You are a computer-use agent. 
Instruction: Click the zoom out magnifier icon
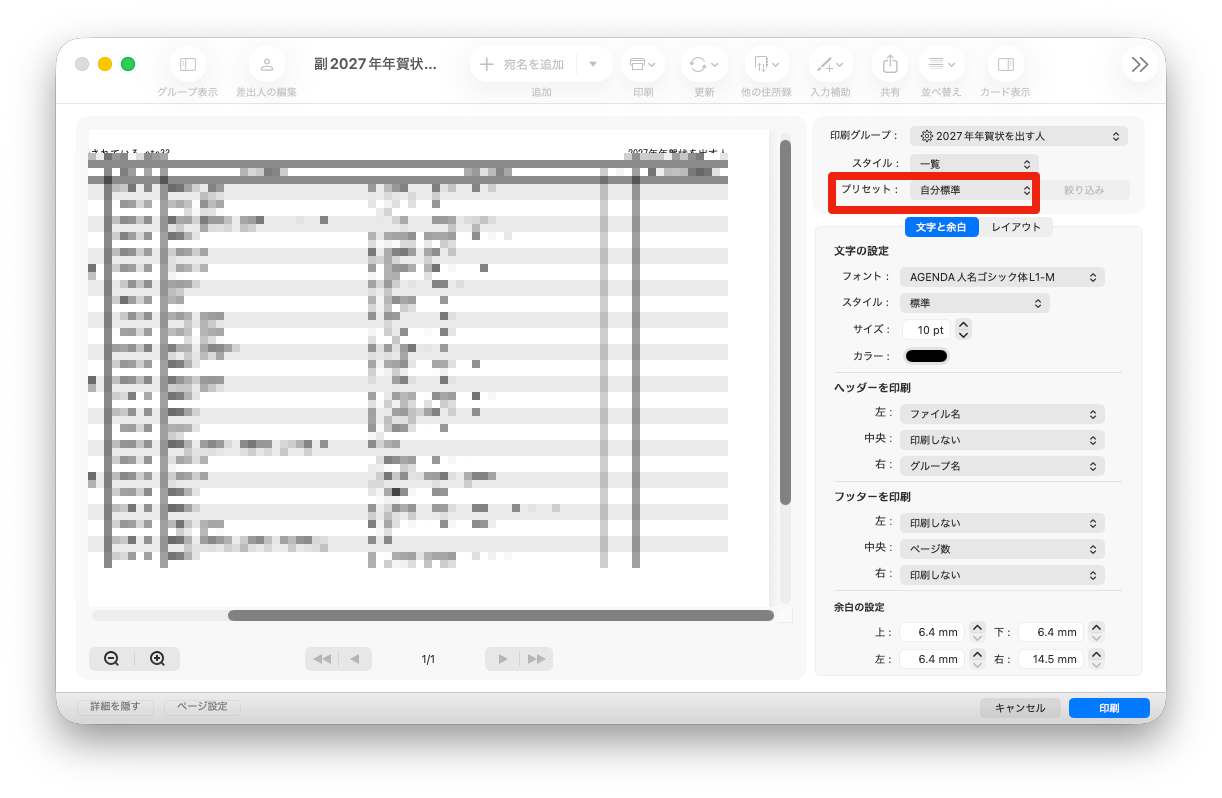[x=112, y=659]
